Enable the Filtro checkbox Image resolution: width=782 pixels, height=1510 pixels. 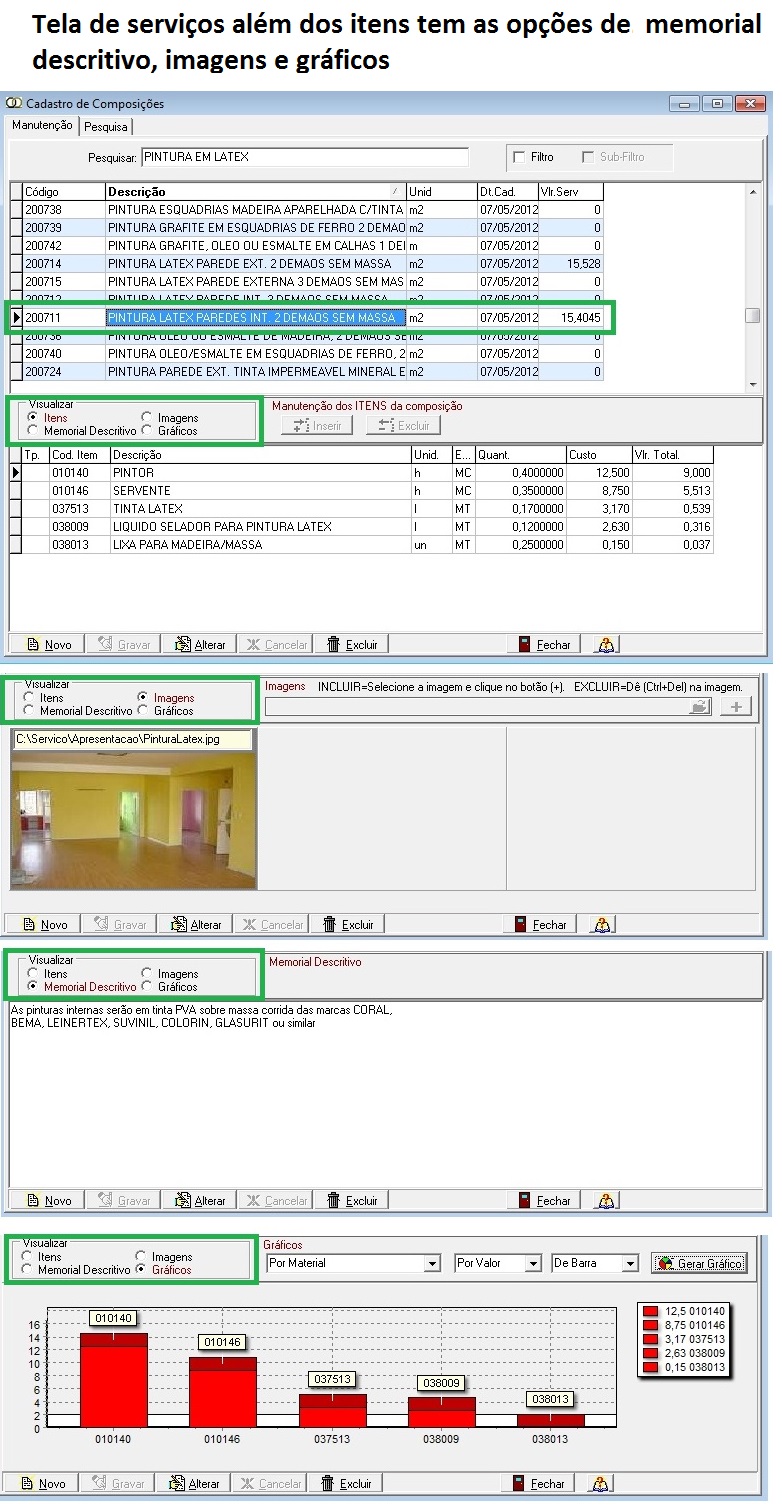point(519,157)
